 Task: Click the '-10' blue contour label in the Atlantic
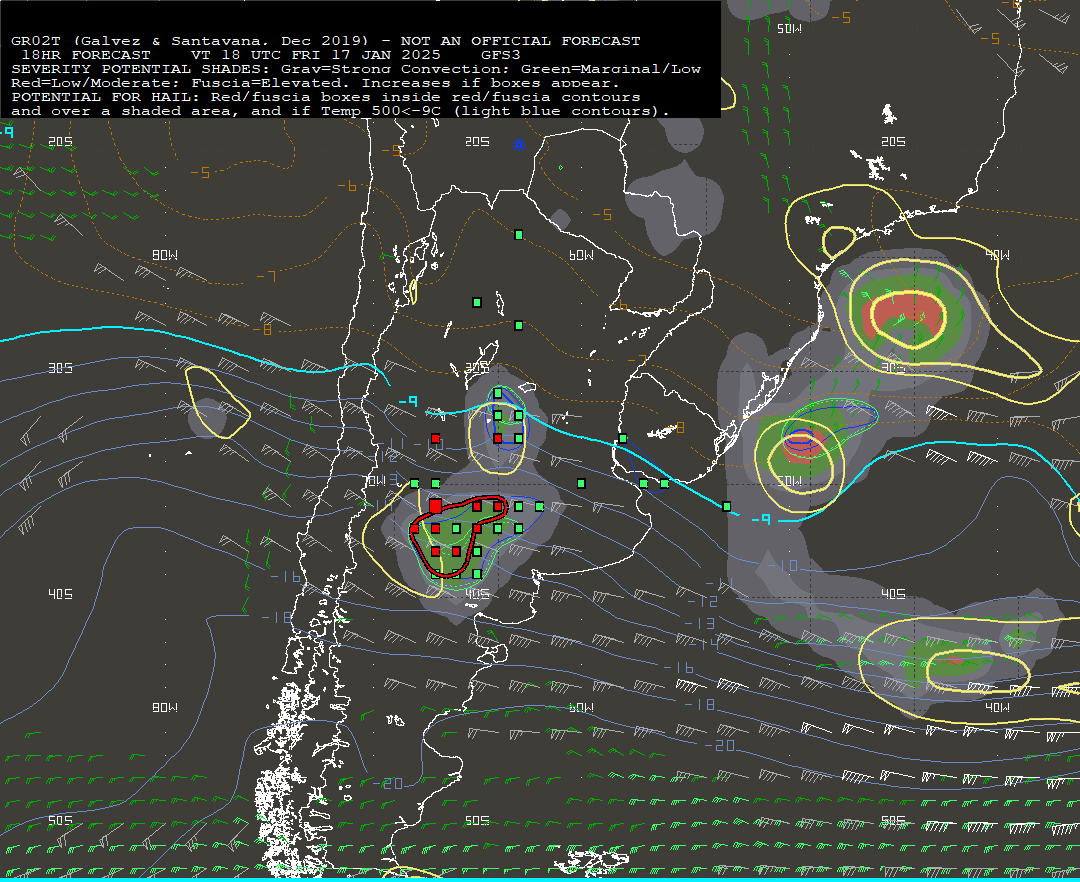pyautogui.click(x=782, y=566)
